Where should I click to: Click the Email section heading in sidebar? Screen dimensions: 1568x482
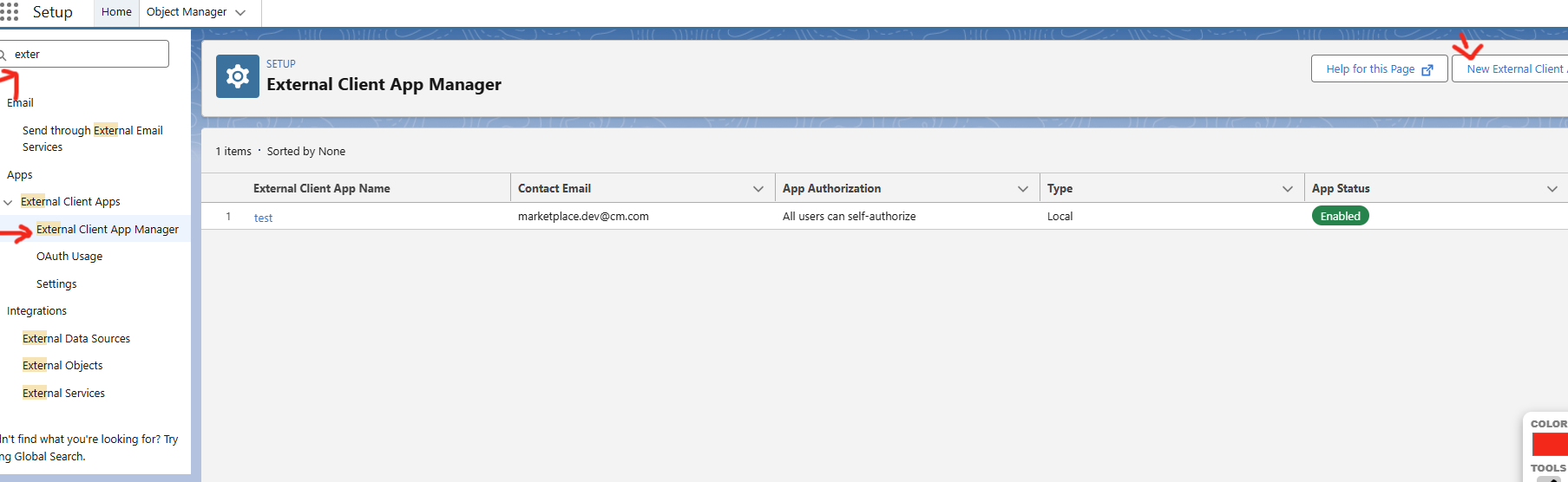(x=20, y=103)
